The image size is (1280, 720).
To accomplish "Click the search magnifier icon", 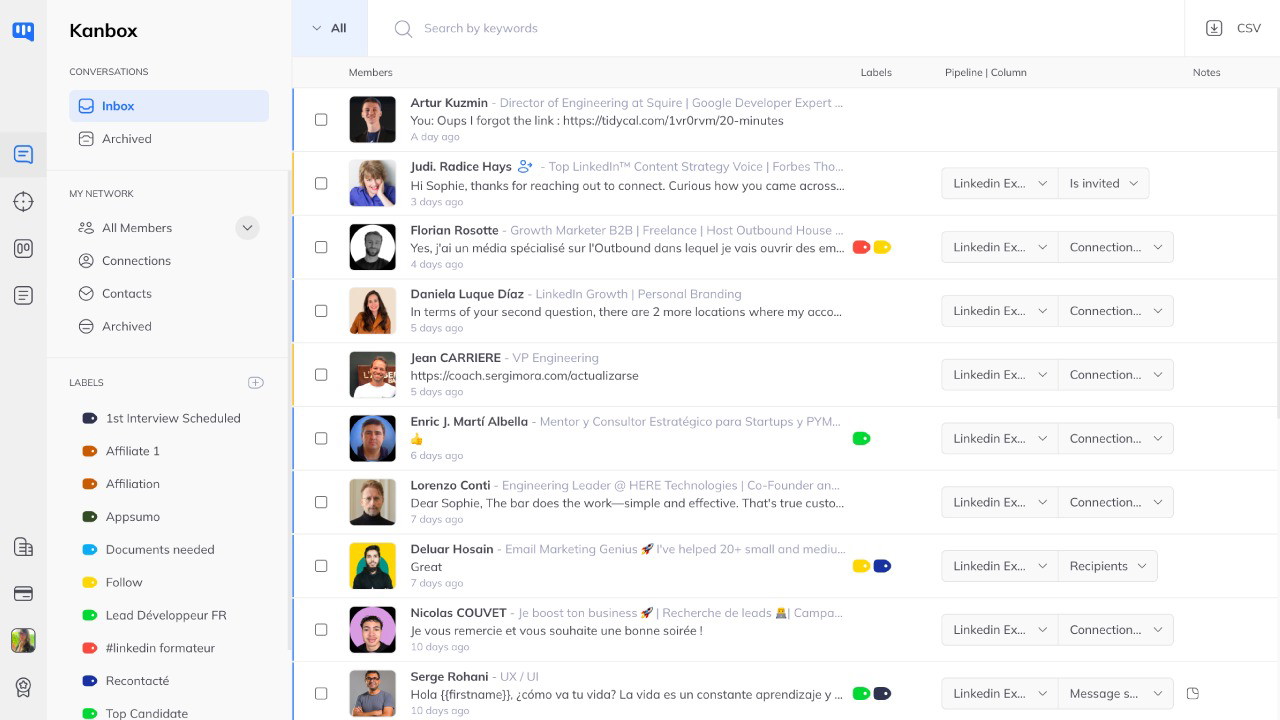I will click(x=403, y=29).
